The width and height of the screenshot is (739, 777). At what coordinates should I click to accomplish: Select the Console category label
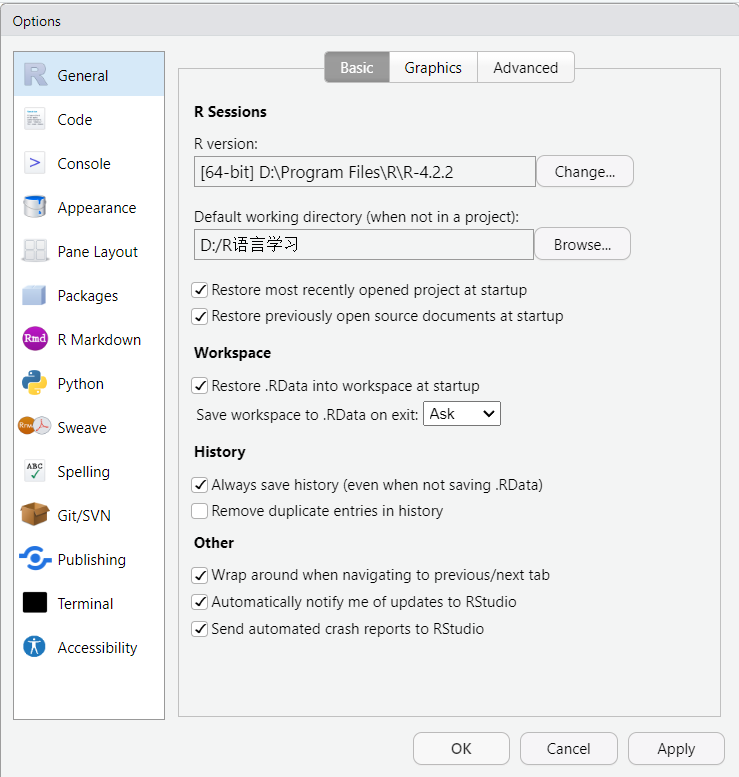84,164
